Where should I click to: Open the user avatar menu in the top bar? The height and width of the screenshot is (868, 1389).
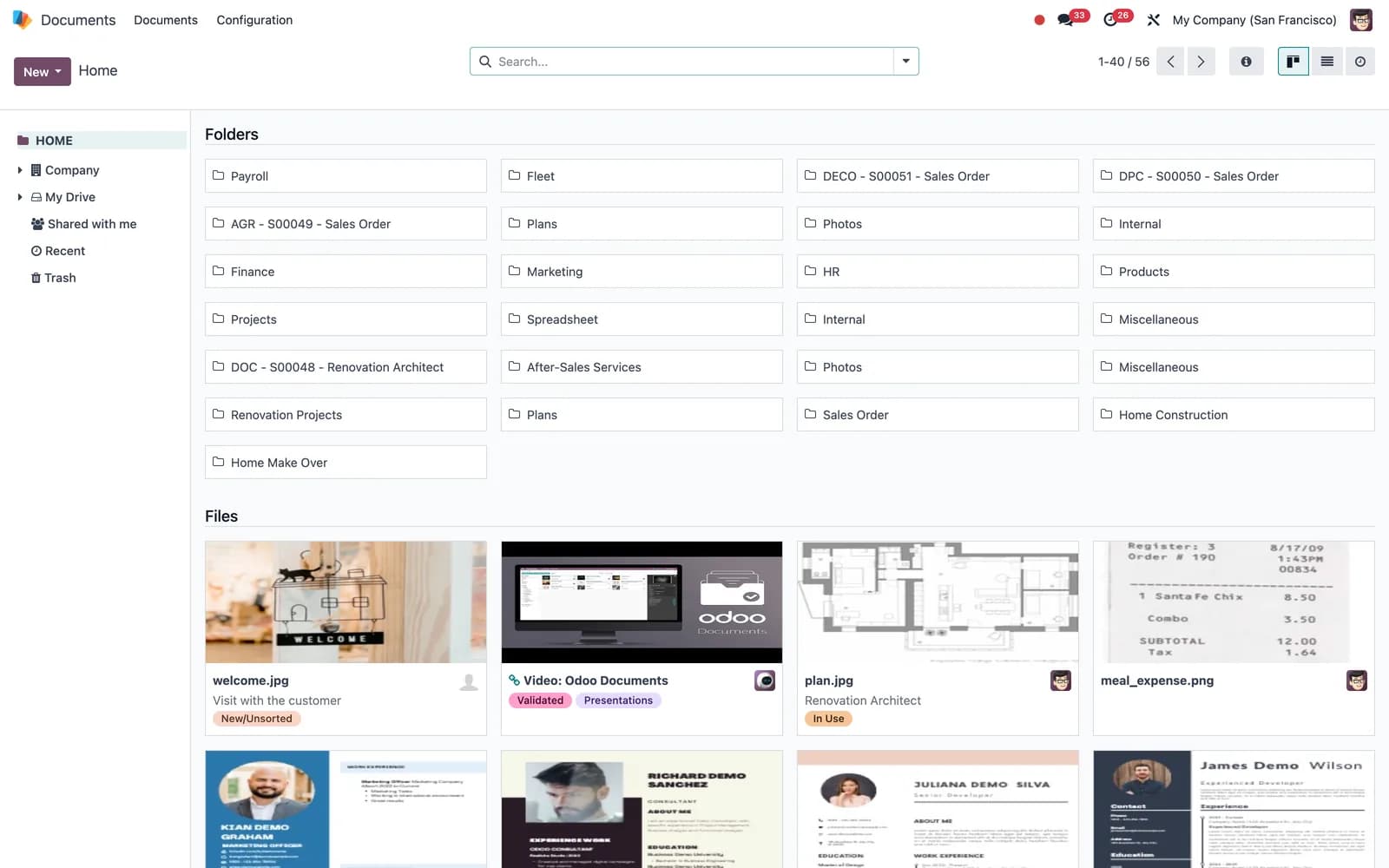(x=1361, y=19)
